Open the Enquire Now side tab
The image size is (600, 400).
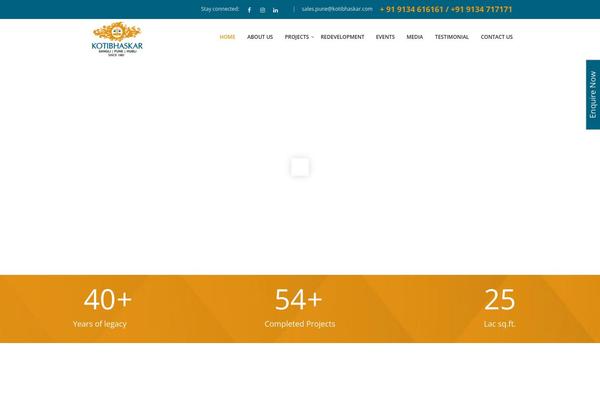pos(593,95)
